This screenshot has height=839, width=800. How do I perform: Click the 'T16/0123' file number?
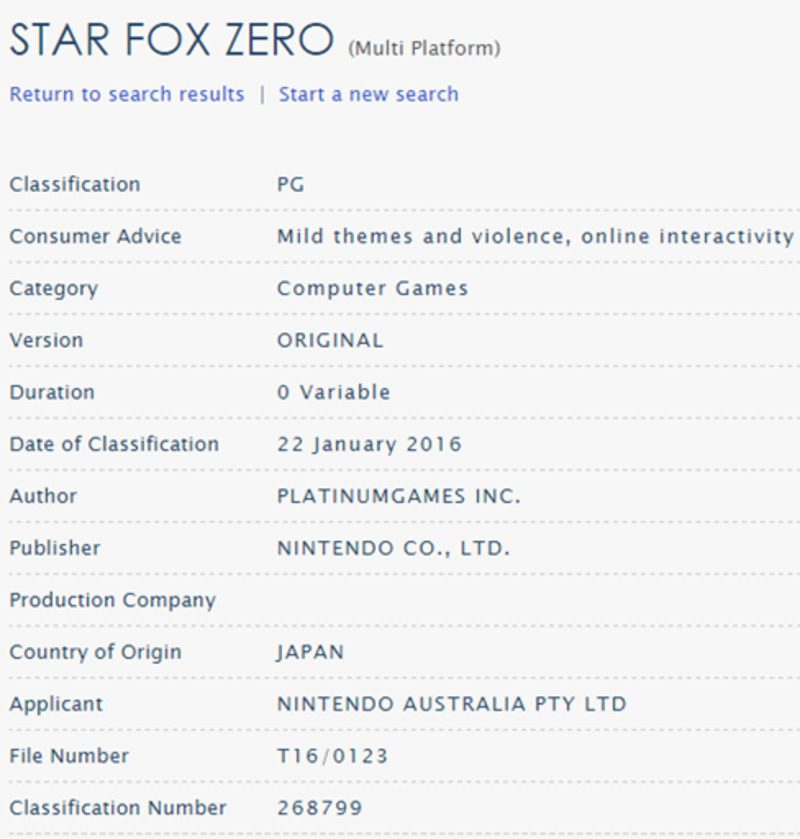[x=332, y=756]
